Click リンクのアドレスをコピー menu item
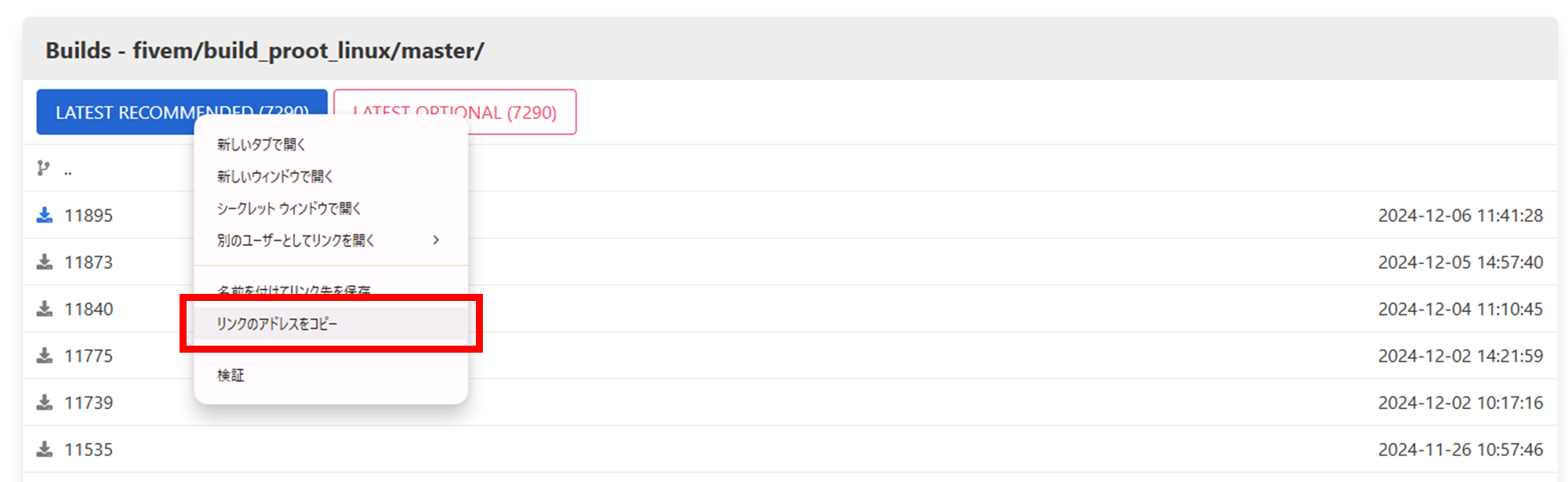The width and height of the screenshot is (1568, 482). (277, 324)
